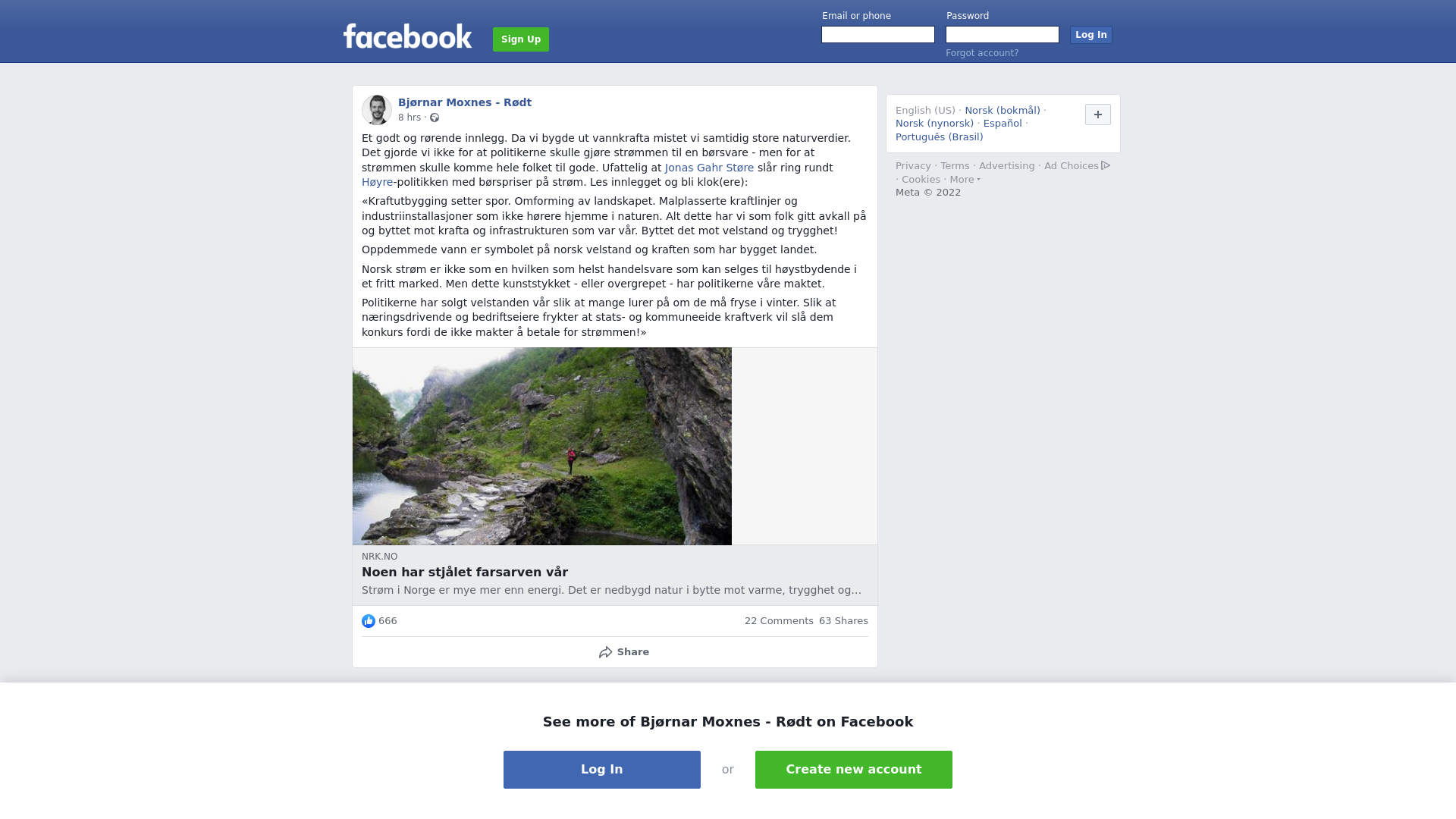Open the Høyre page link
Viewport: 1456px width, 819px height.
(377, 182)
